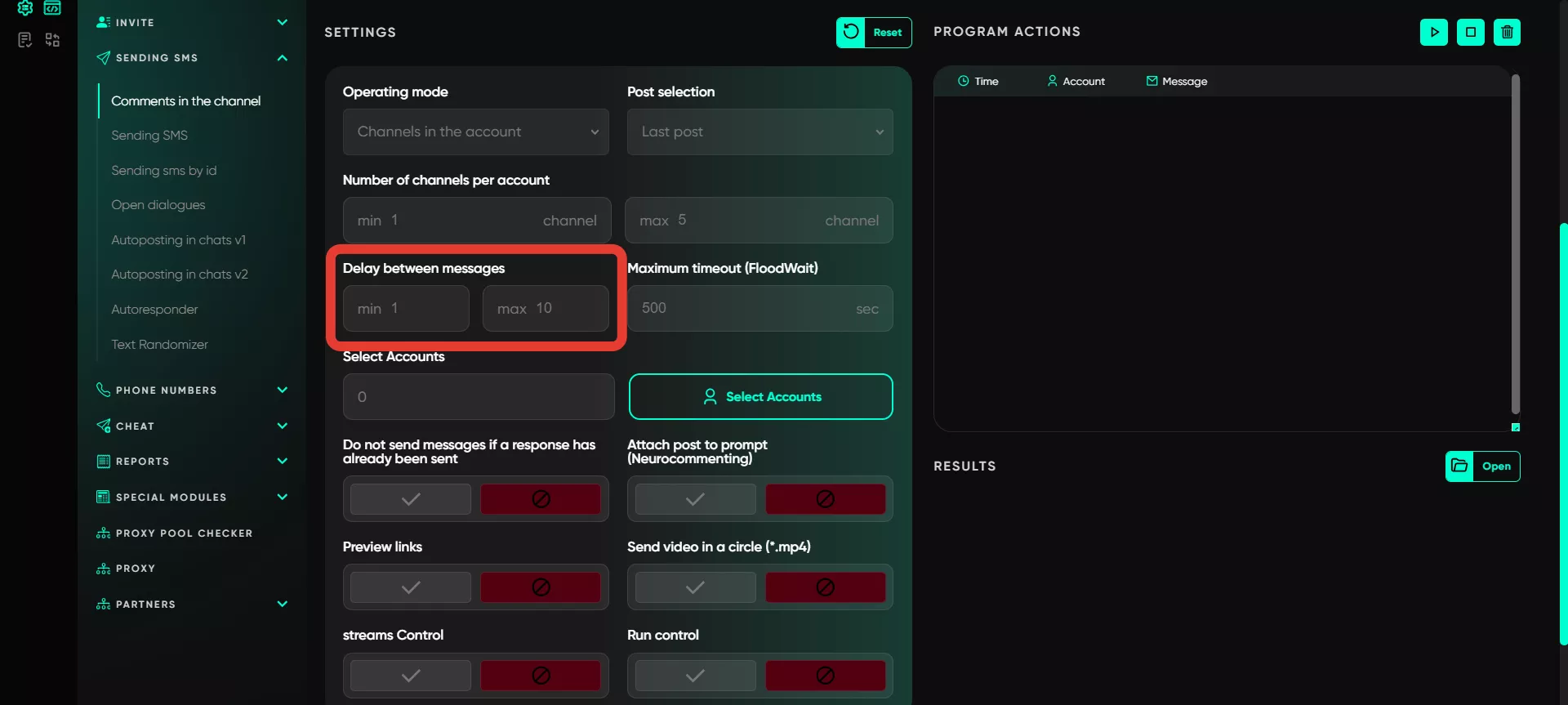The height and width of the screenshot is (705, 1568).
Task: Enable streams Control checkmark toggle
Action: click(411, 676)
